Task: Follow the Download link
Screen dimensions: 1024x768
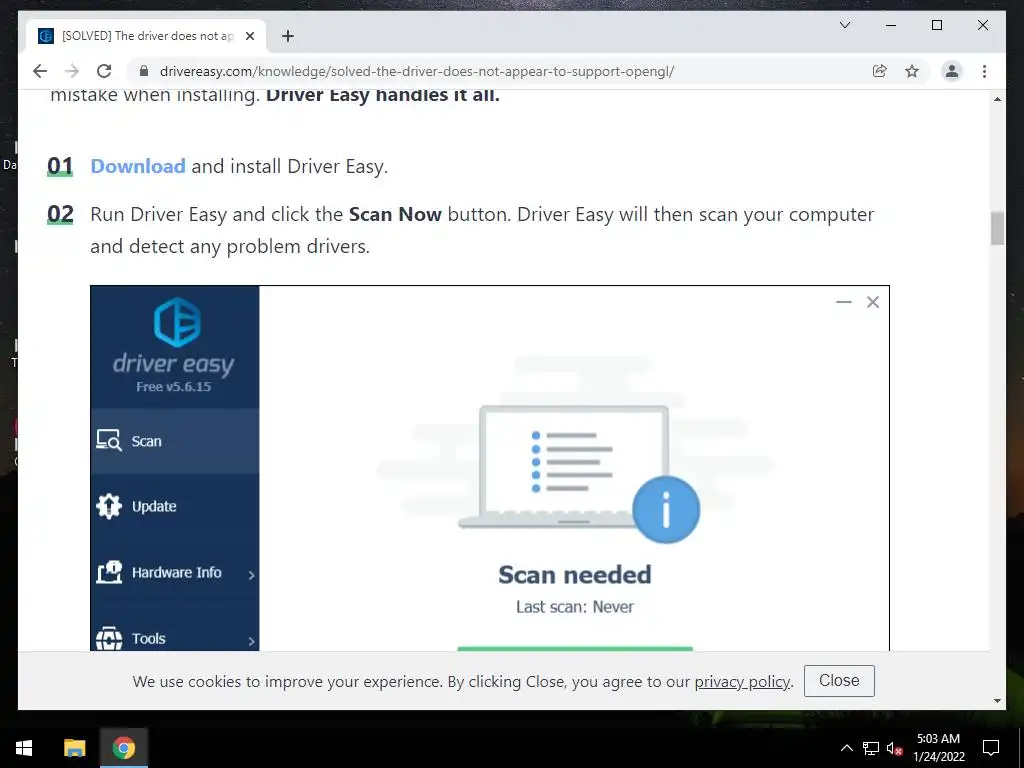Action: coord(138,166)
